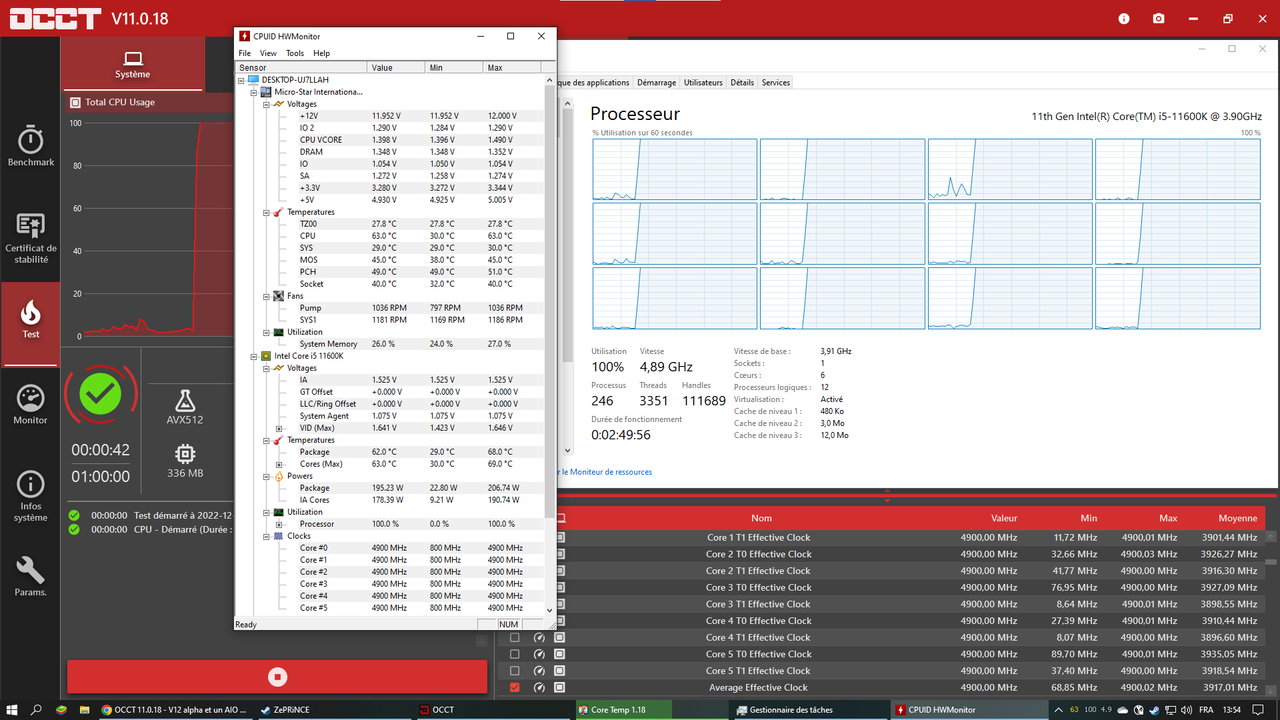
Task: Click the volume icon in system tray
Action: pos(1186,709)
